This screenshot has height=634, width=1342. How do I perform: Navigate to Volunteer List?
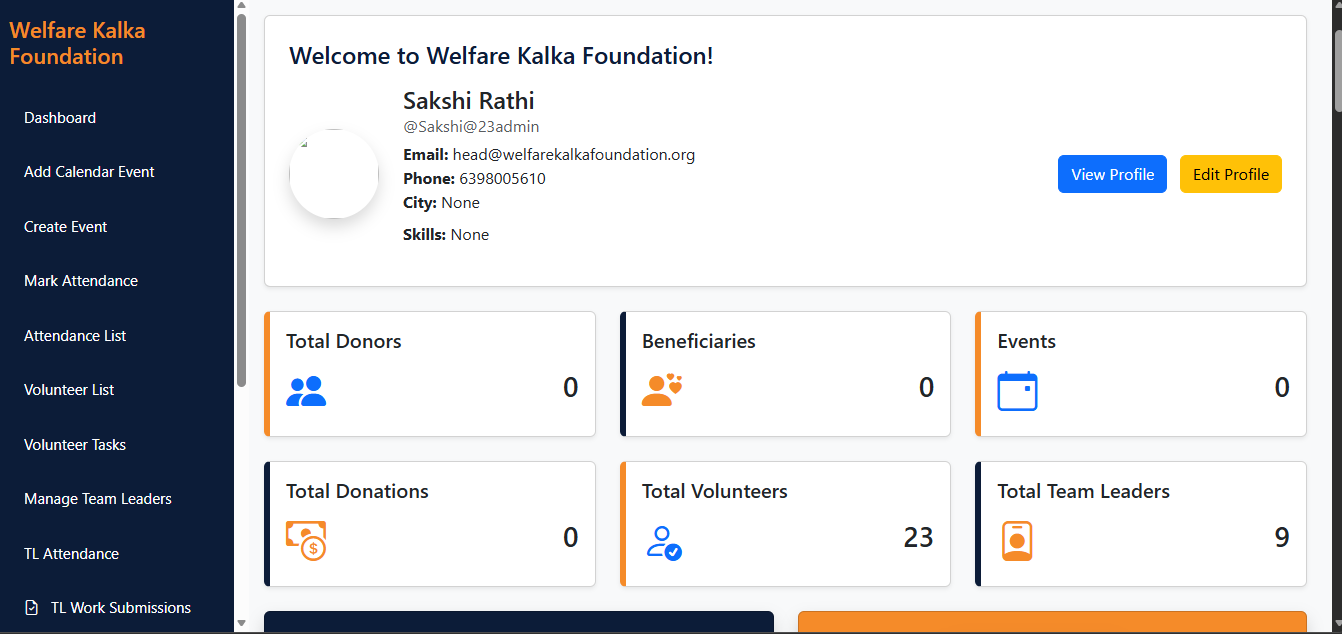69,390
